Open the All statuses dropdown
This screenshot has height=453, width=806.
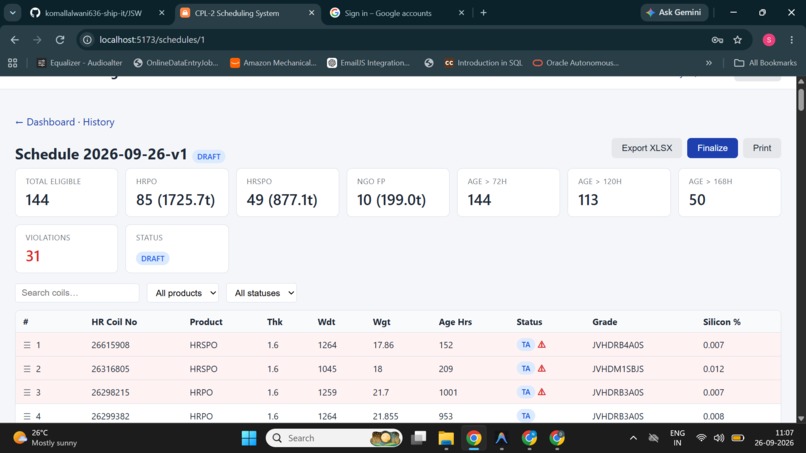(262, 293)
